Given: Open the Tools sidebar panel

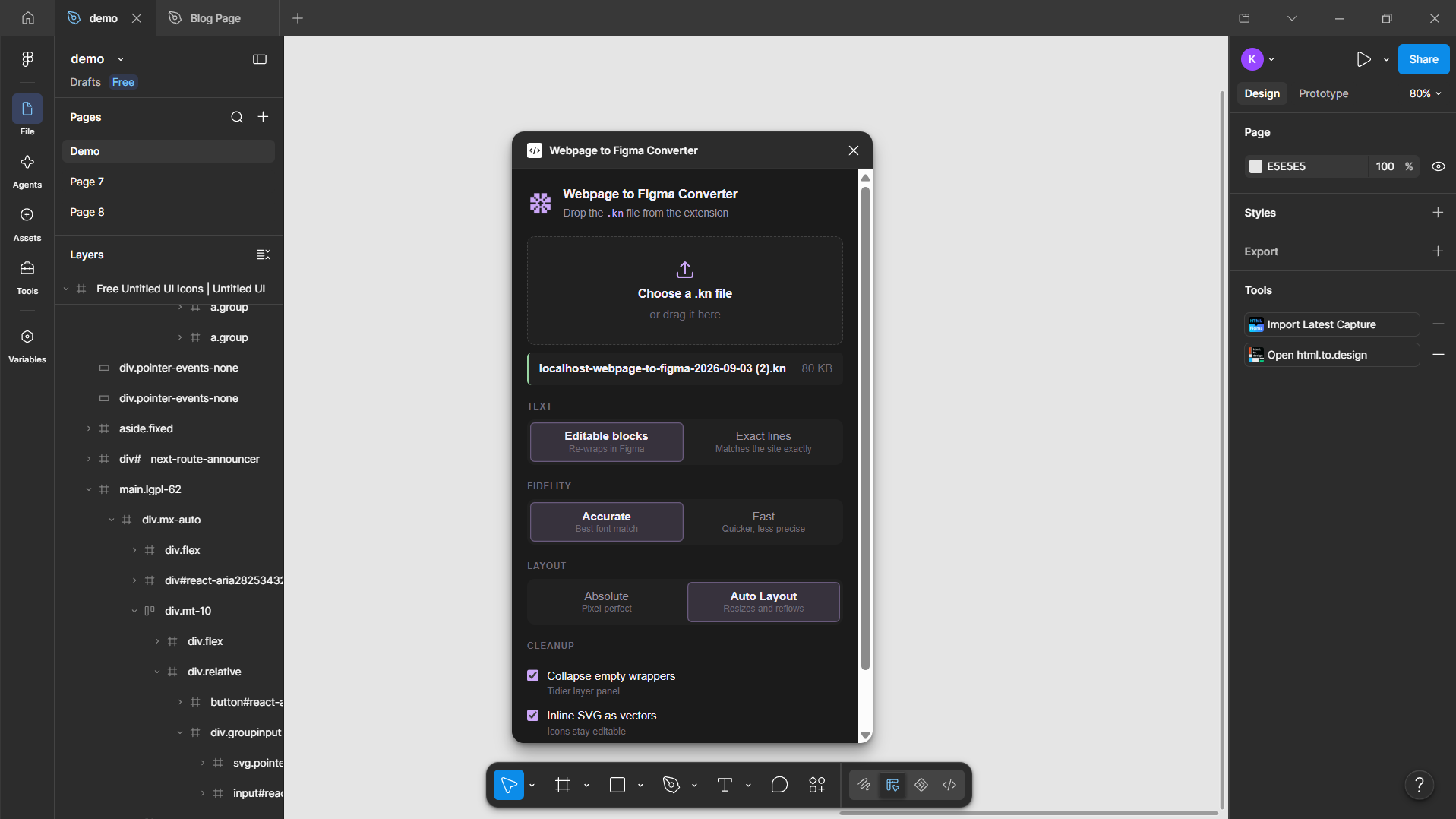Looking at the screenshot, I should click(x=27, y=276).
